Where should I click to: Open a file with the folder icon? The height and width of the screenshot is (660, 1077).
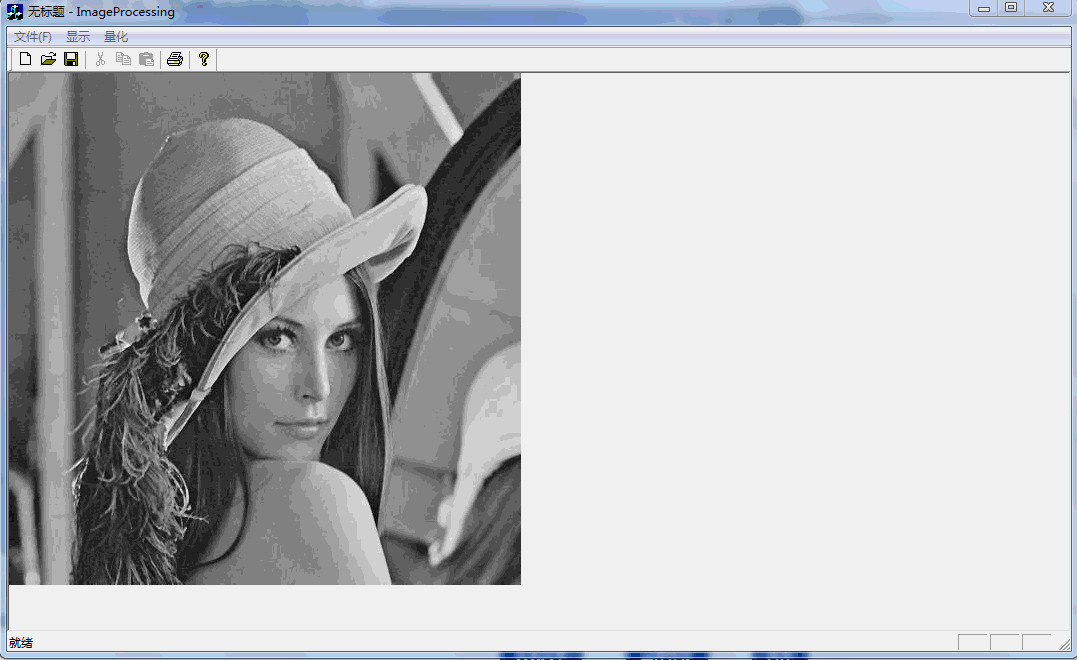(48, 59)
